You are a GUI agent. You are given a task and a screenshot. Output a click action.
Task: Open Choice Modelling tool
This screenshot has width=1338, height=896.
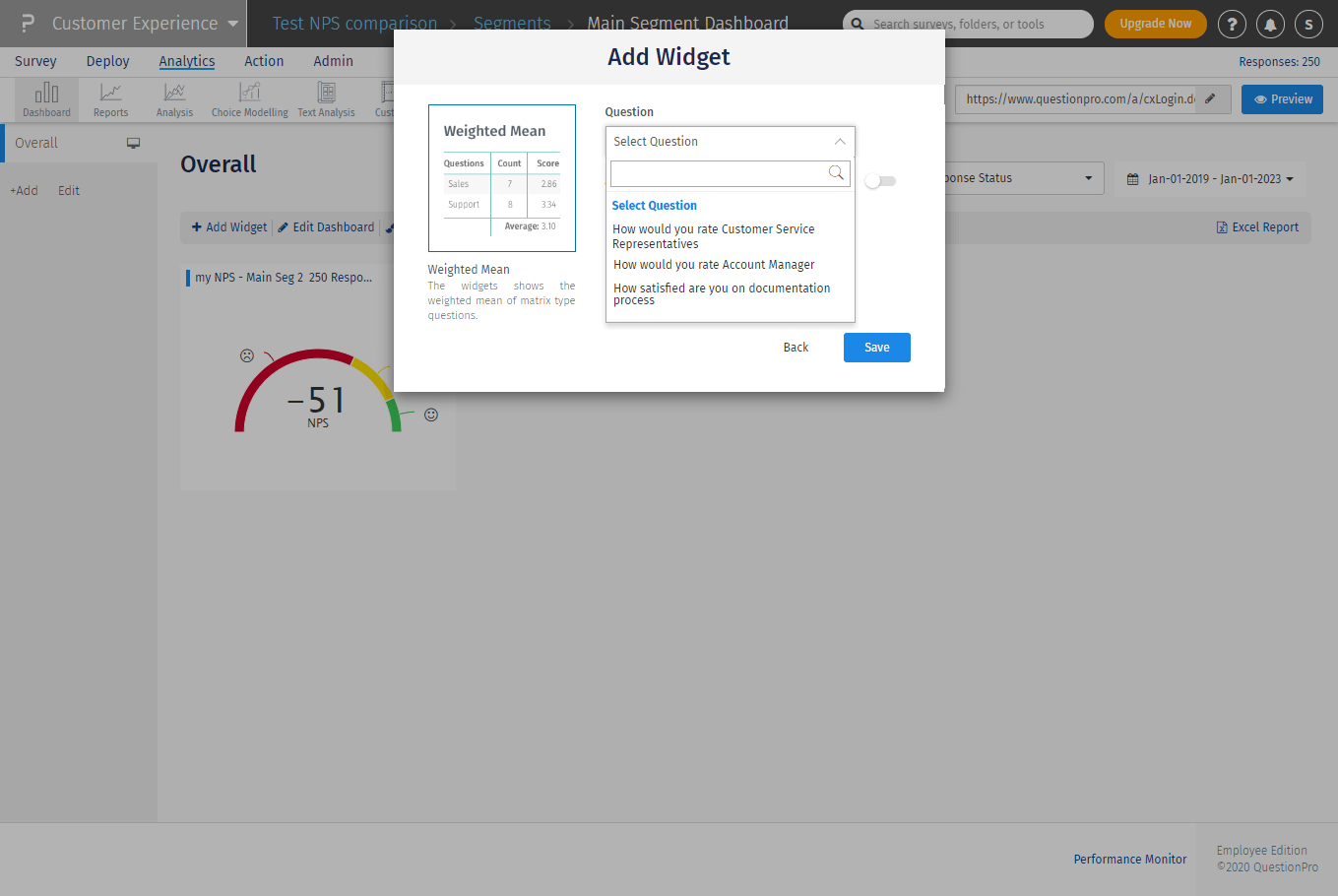[249, 94]
